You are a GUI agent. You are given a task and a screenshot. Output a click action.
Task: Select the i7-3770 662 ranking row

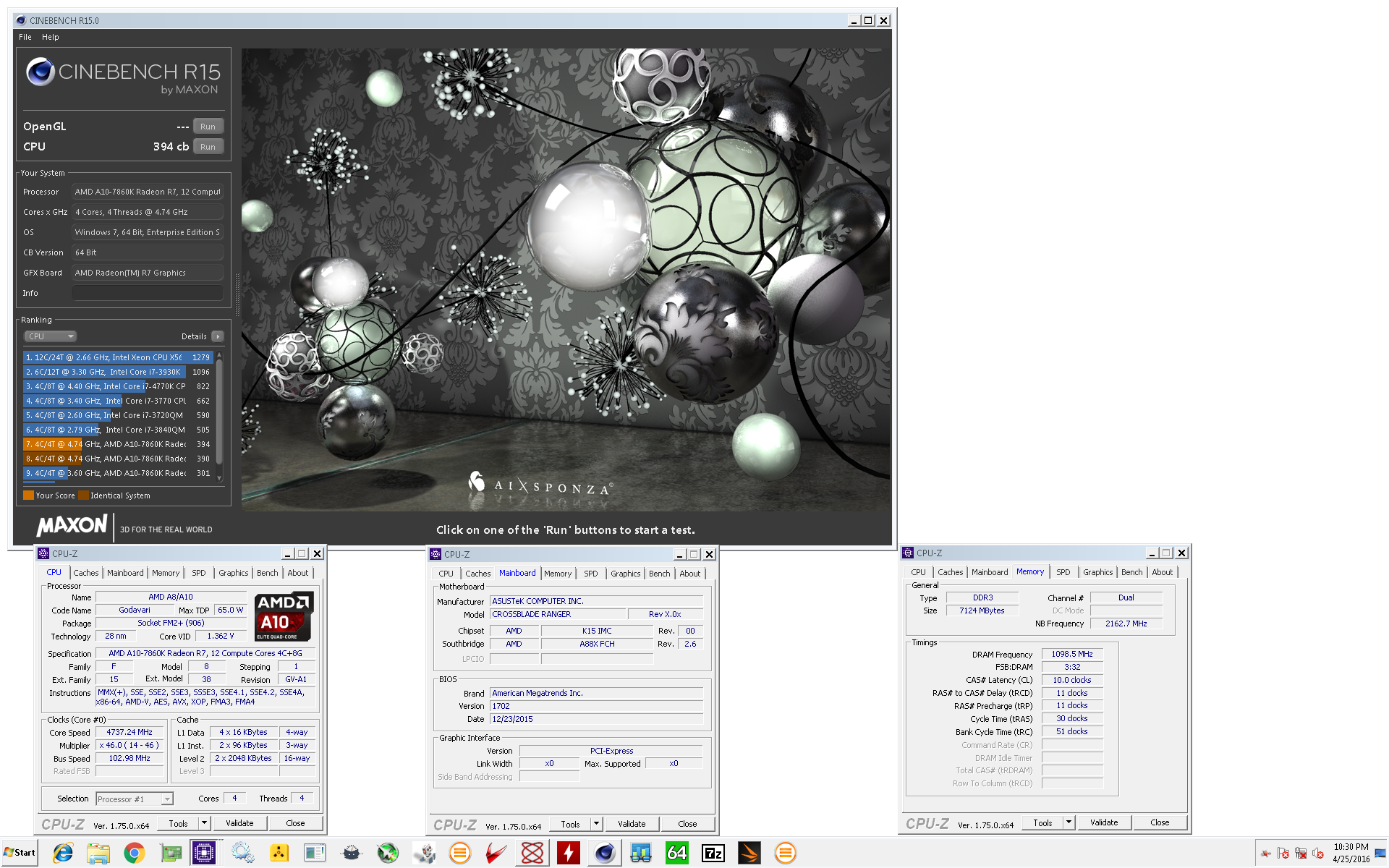[117, 401]
